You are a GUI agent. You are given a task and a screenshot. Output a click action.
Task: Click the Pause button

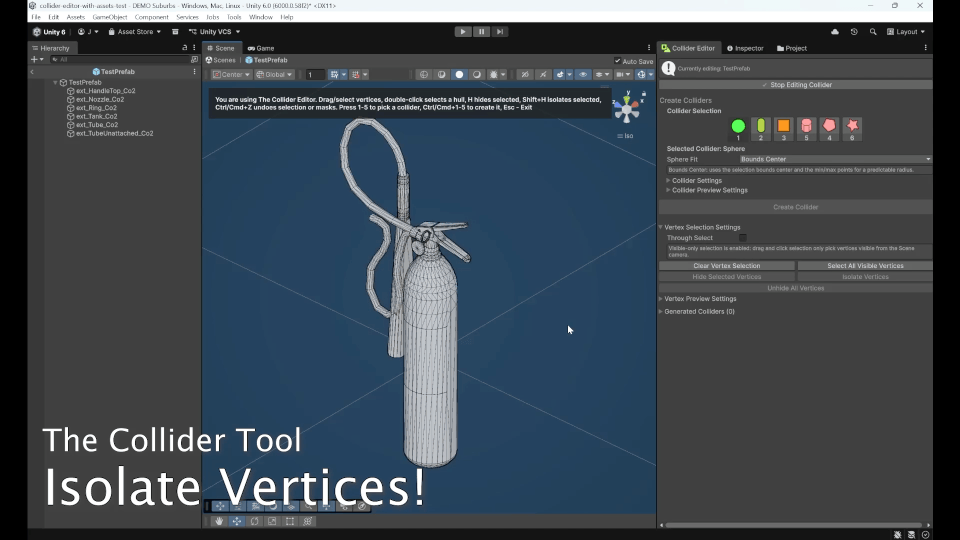click(481, 32)
